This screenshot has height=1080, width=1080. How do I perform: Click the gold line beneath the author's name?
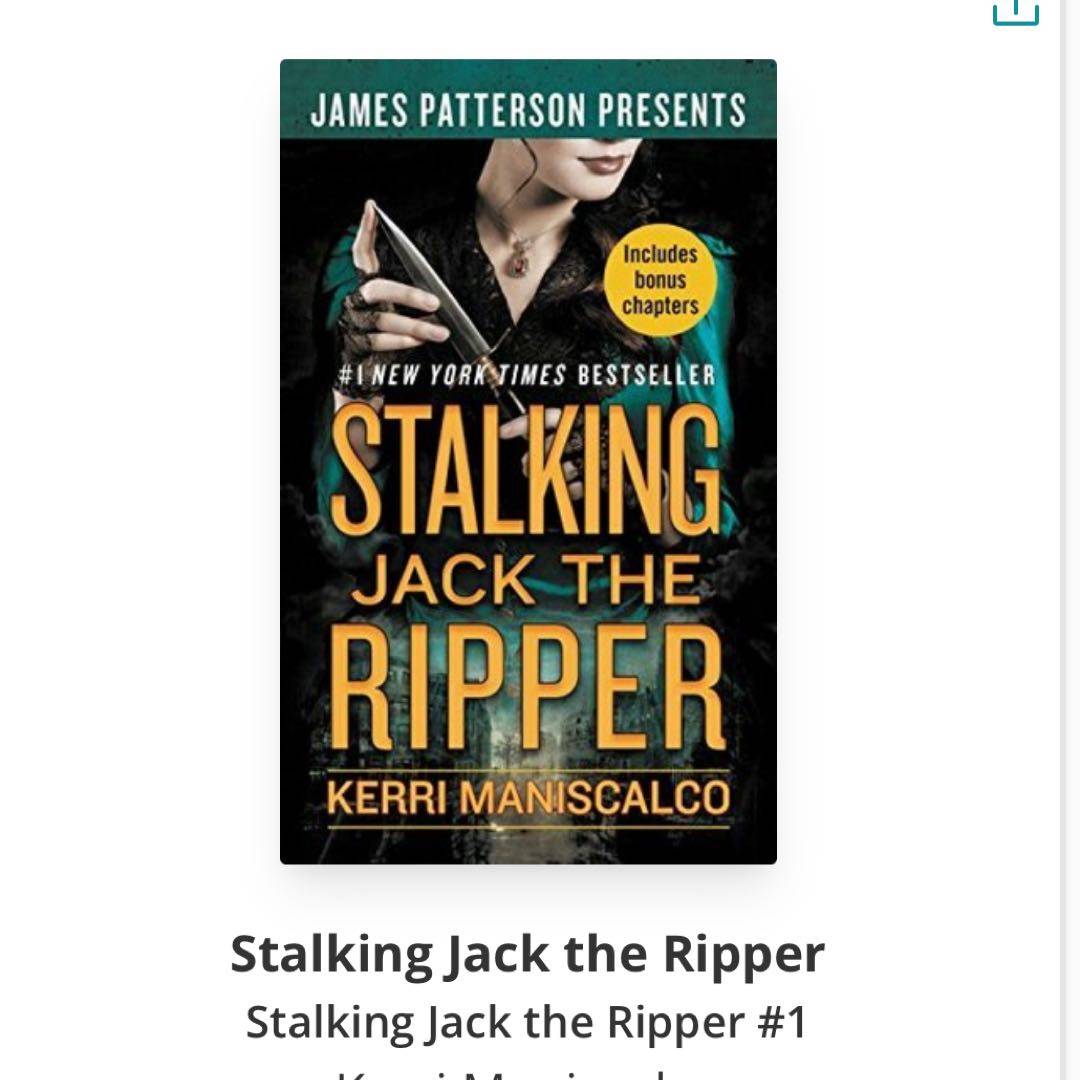click(x=528, y=827)
